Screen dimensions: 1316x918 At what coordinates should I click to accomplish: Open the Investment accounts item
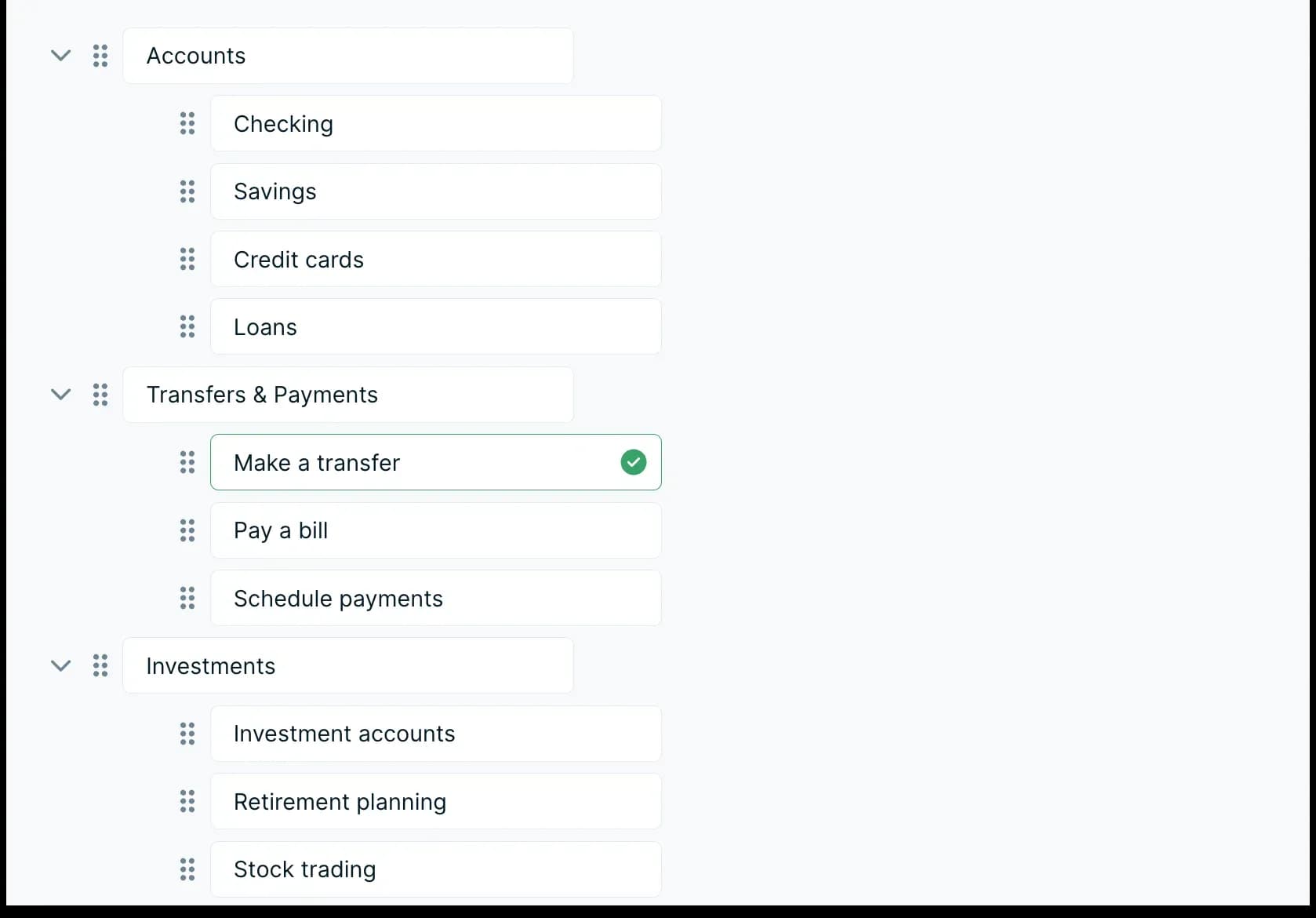pos(435,734)
